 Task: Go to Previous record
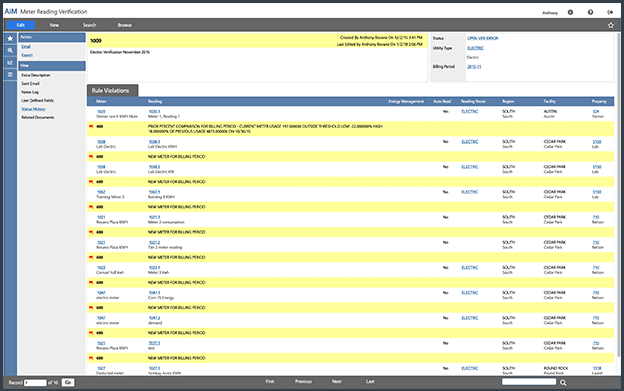[303, 381]
